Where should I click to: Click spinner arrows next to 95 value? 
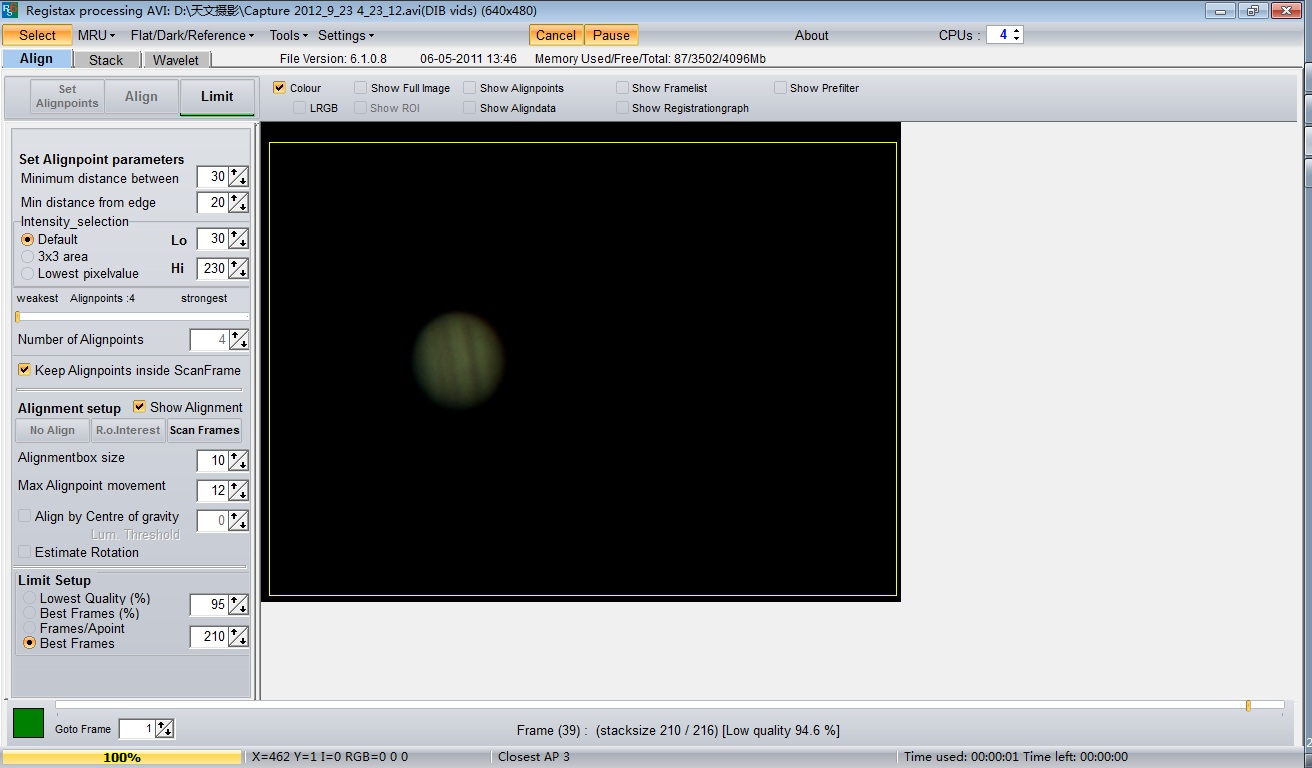pyautogui.click(x=238, y=605)
